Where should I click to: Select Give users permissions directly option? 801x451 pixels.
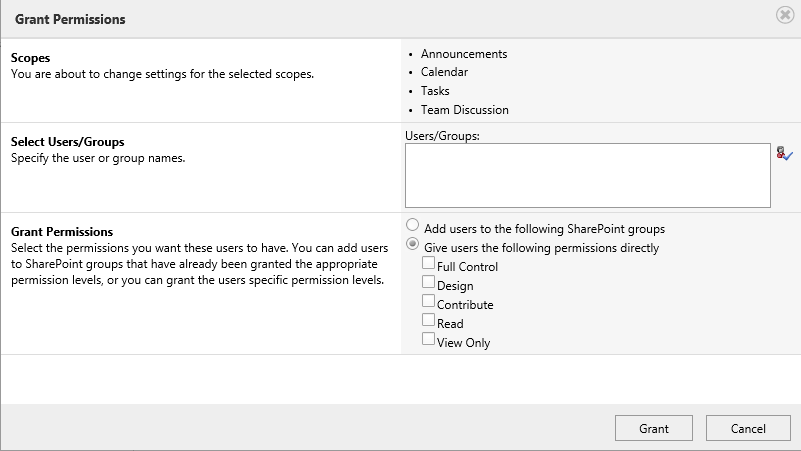[412, 244]
